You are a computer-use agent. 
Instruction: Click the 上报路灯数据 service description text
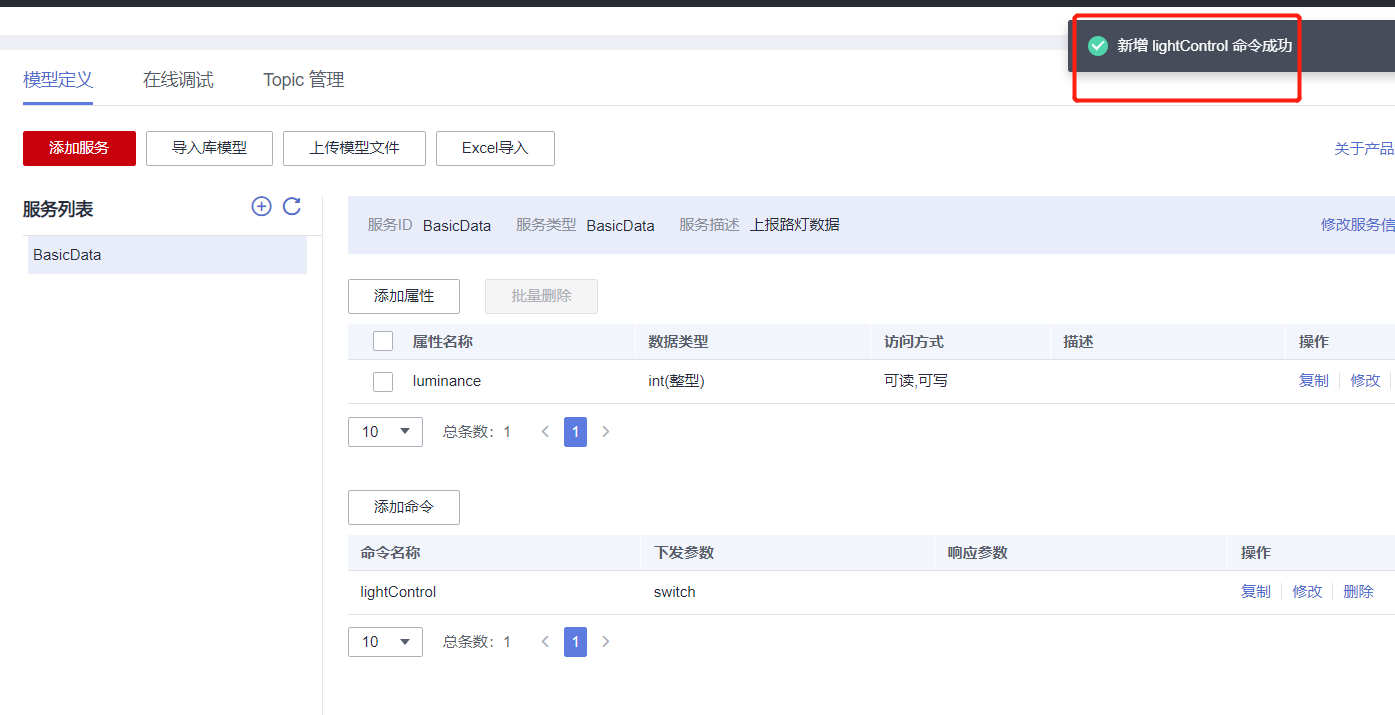coord(795,225)
